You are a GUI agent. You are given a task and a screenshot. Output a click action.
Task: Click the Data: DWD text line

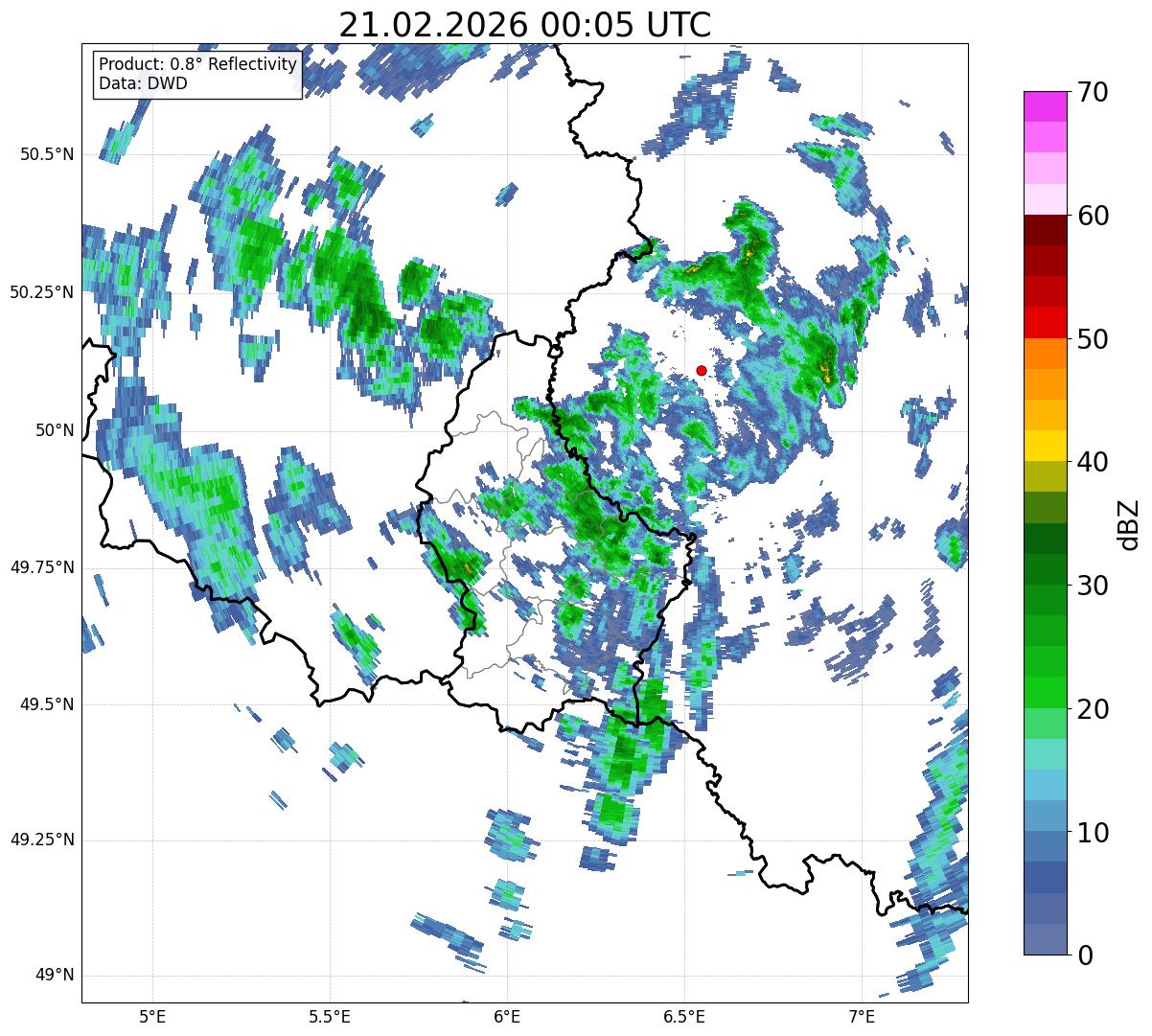143,83
